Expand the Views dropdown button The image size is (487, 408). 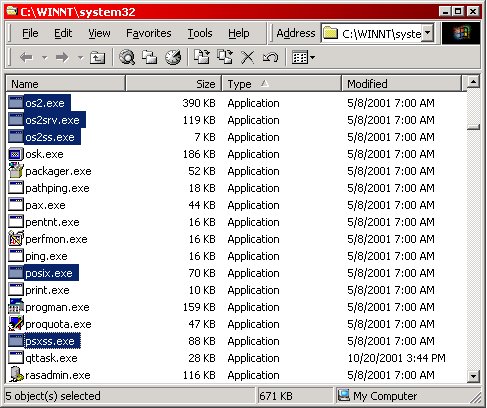tap(303, 58)
